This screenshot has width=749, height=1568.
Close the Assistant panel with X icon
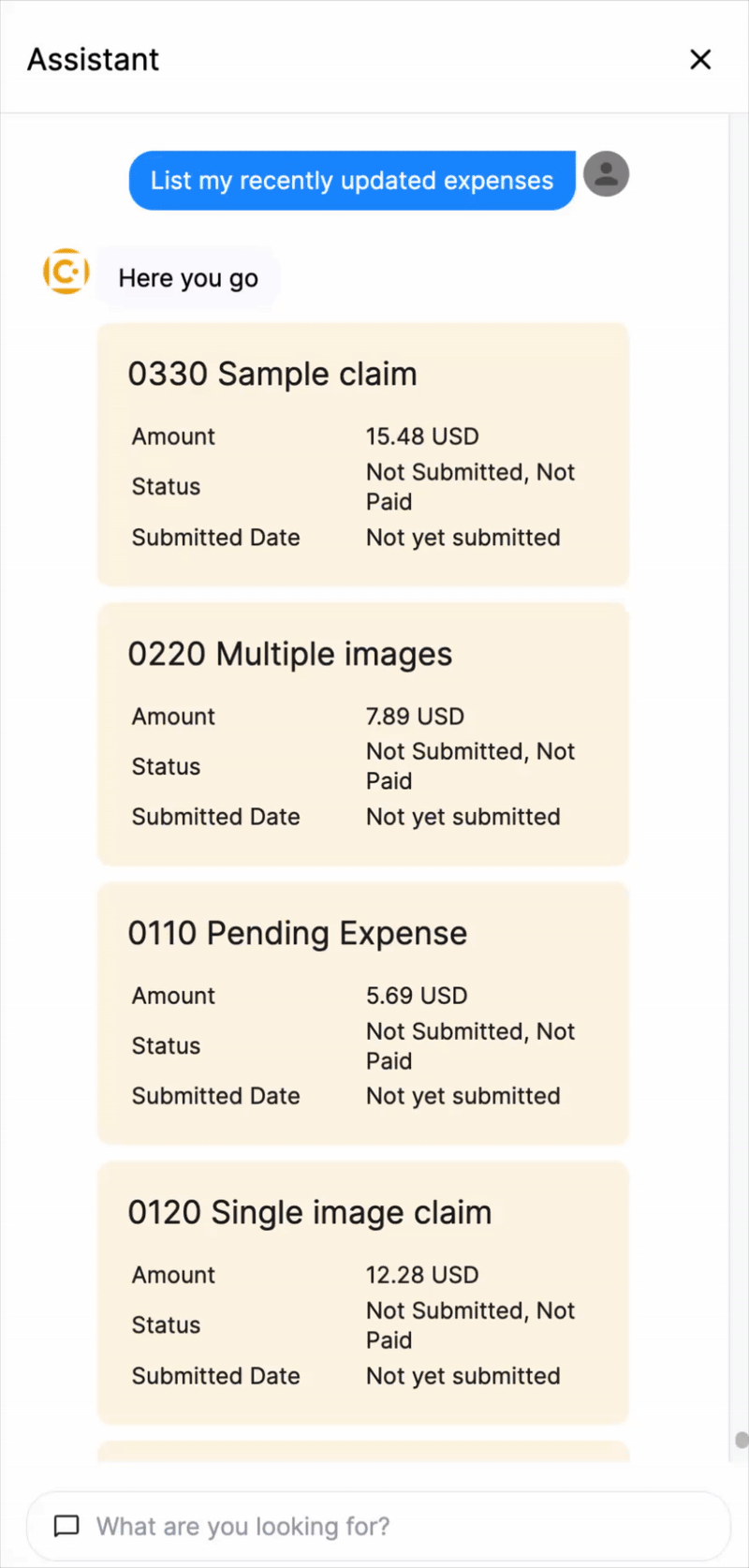pyautogui.click(x=700, y=59)
